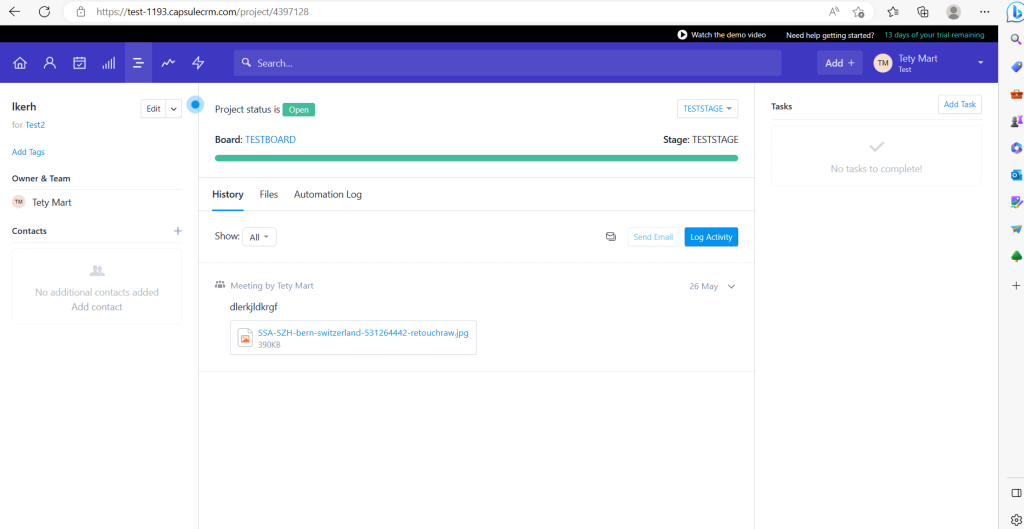
Task: Click the Tety Mart owner name
Action: [x=52, y=202]
